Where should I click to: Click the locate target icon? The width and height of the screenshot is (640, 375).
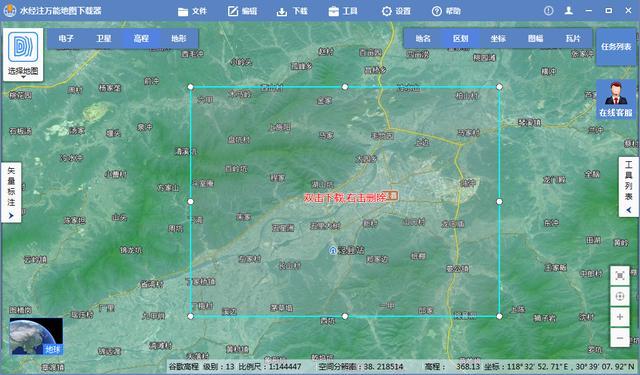[620, 297]
